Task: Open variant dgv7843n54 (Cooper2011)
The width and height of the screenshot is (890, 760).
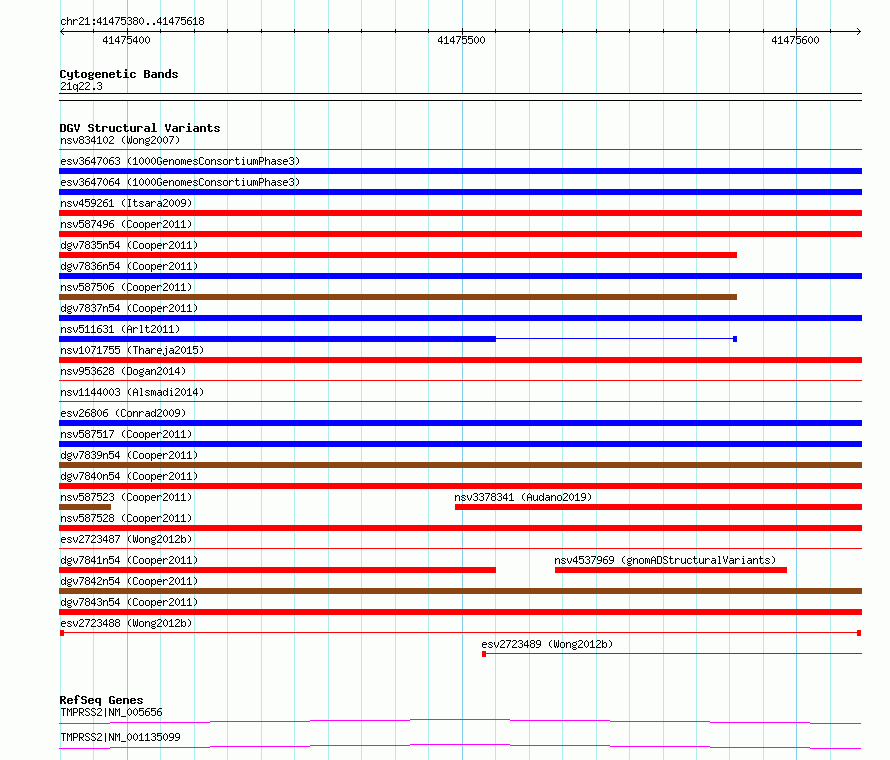Action: 129,602
